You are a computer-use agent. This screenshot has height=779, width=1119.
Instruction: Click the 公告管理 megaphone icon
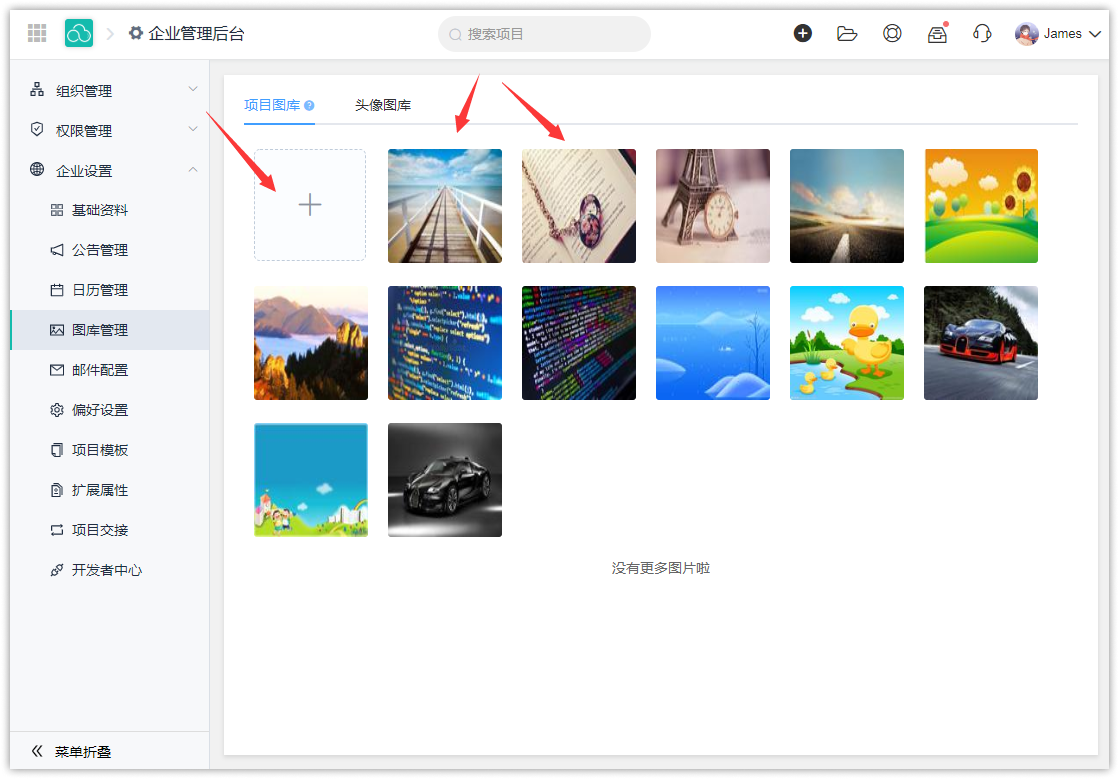pos(57,250)
